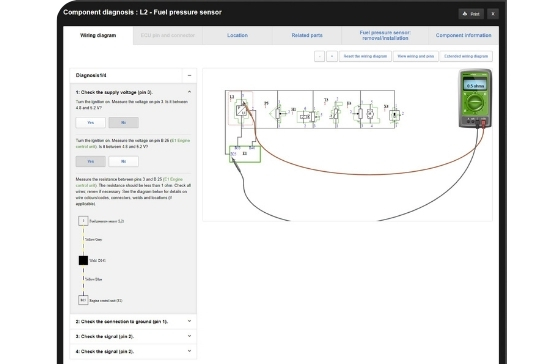This screenshot has width=544, height=364.
Task: Open Fuel pressure sensor removal/installation tab
Action: point(385,35)
